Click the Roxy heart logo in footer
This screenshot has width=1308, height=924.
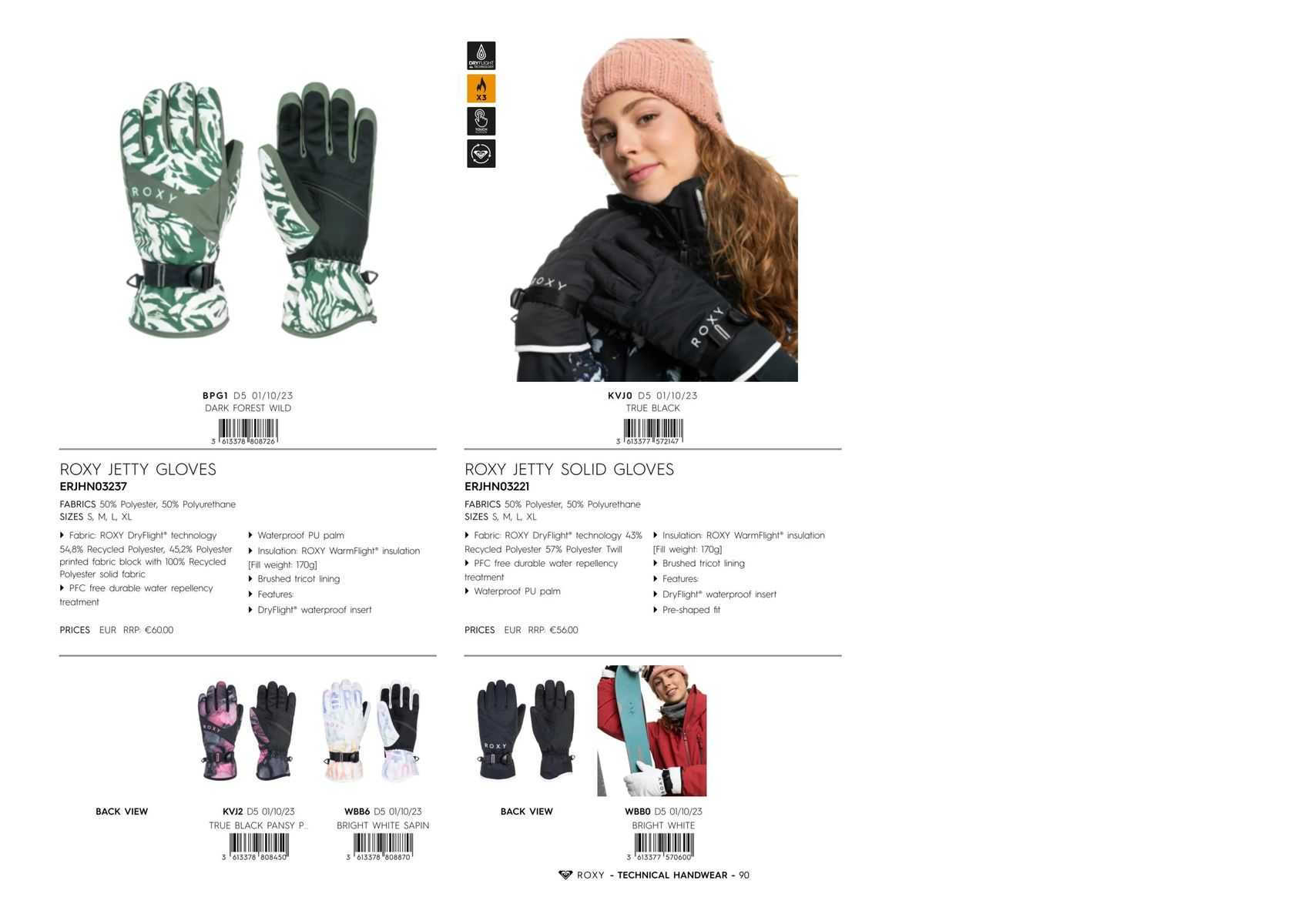click(x=565, y=875)
